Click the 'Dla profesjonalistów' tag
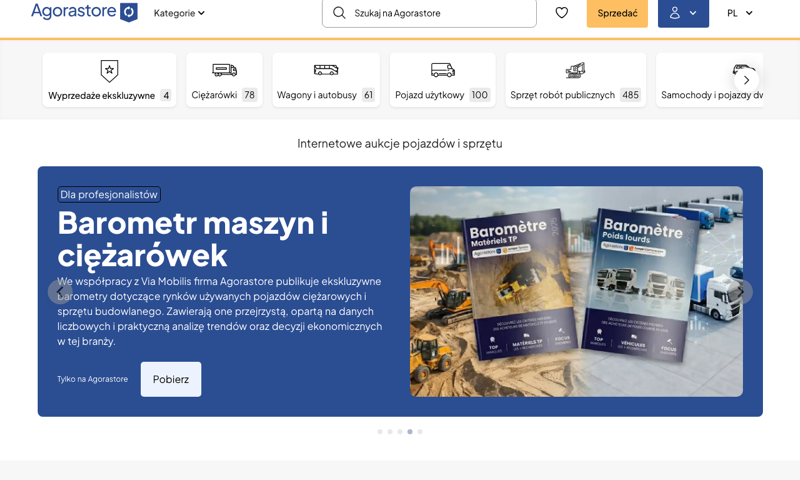The image size is (800, 480). (109, 194)
